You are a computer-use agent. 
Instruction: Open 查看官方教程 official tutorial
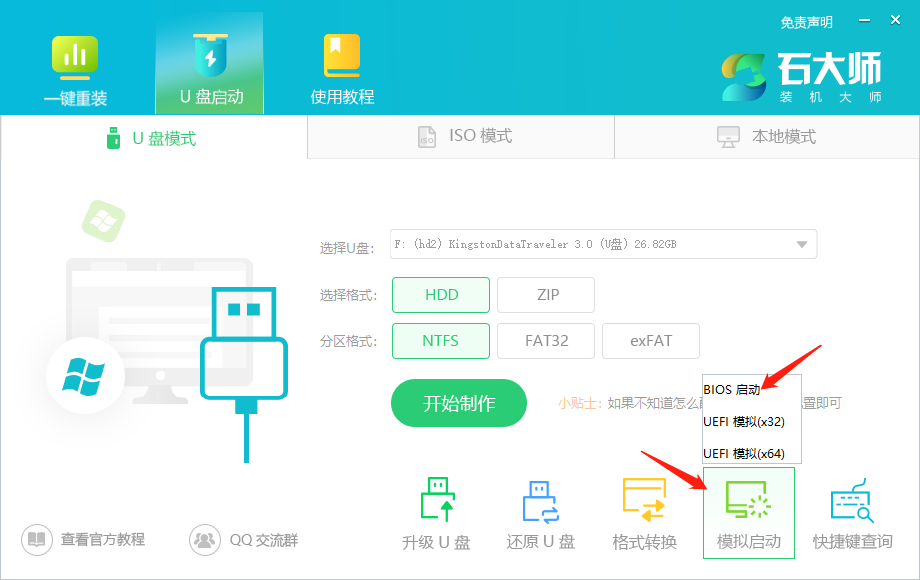[83, 538]
